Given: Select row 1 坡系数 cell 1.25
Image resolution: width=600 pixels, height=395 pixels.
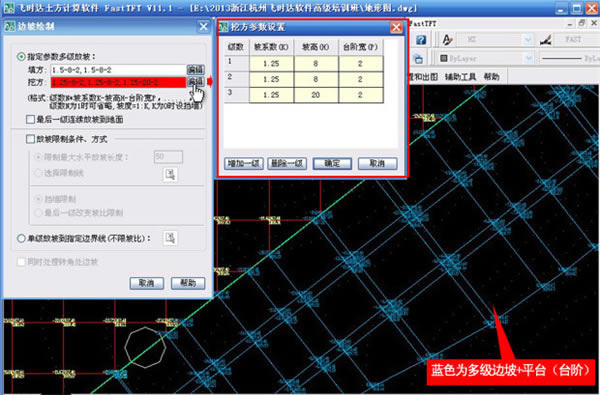Looking at the screenshot, I should pos(271,64).
